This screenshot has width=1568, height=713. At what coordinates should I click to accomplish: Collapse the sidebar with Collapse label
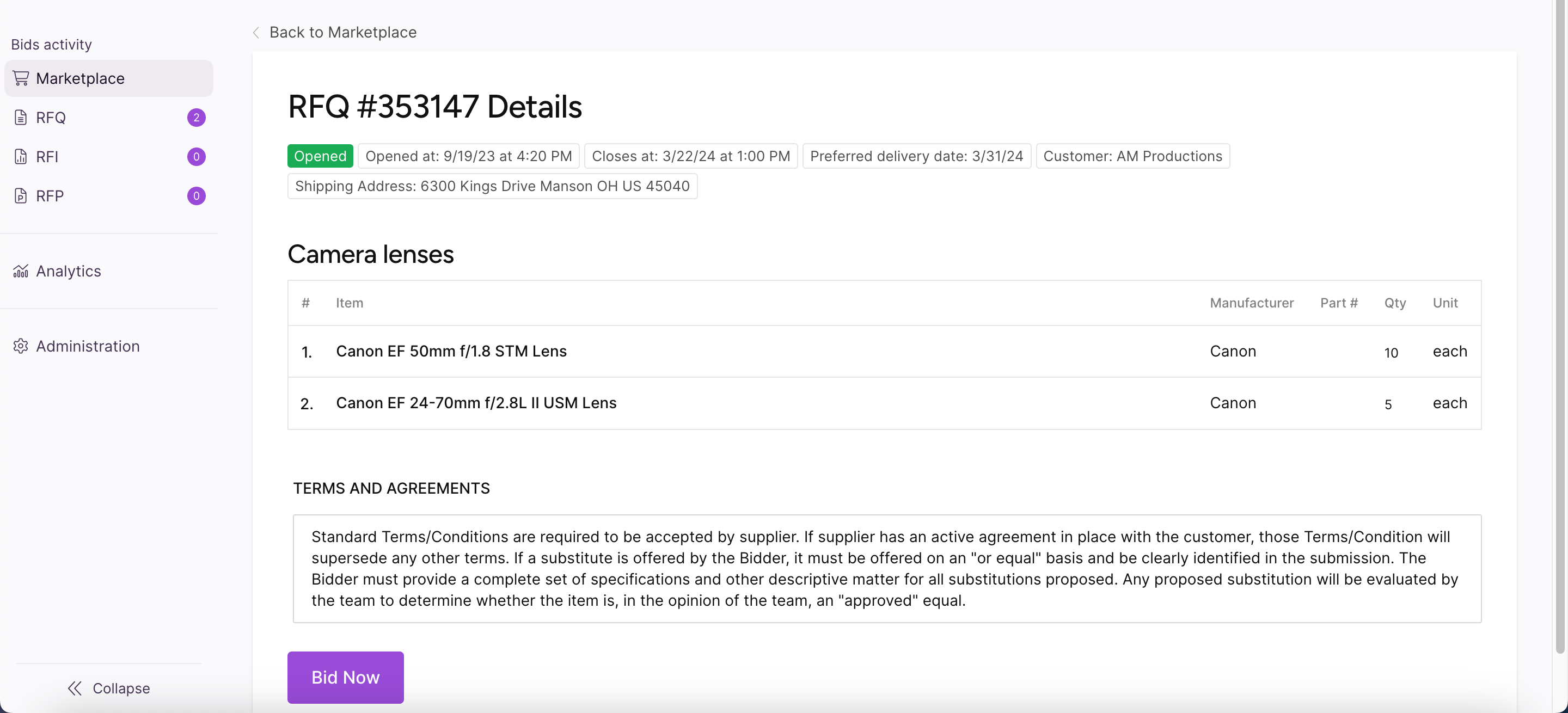(121, 688)
